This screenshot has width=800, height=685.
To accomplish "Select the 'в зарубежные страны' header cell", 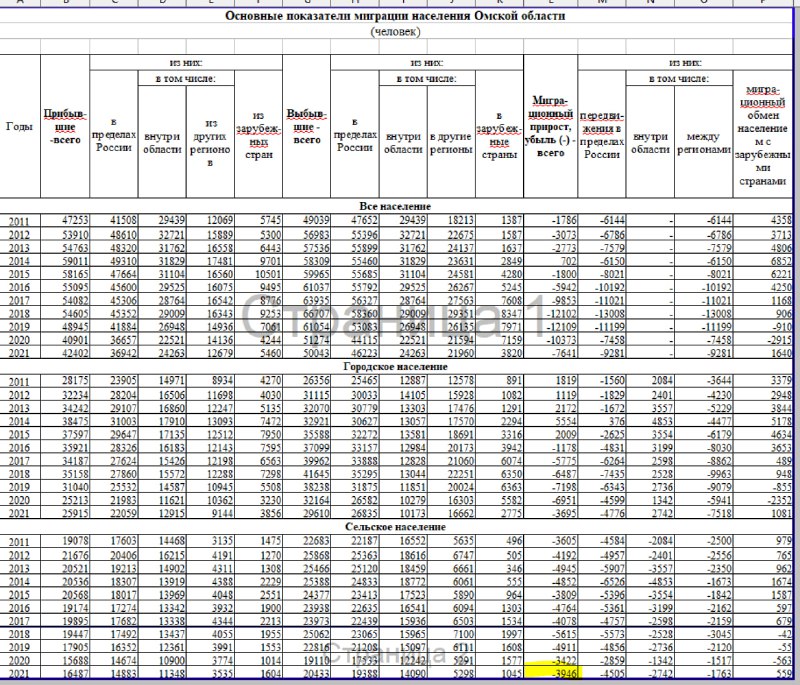I will click(x=499, y=134).
